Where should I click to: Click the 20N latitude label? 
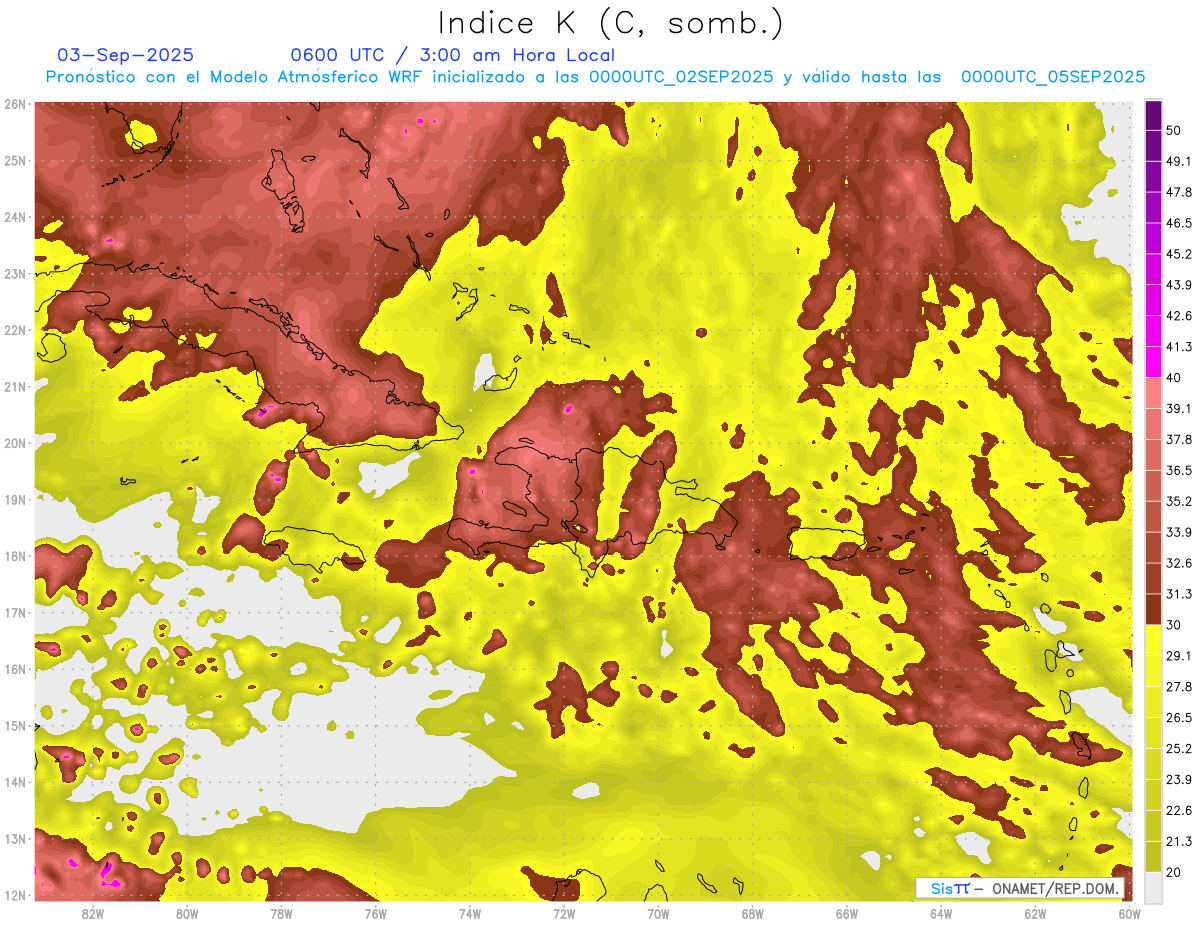coord(14,443)
